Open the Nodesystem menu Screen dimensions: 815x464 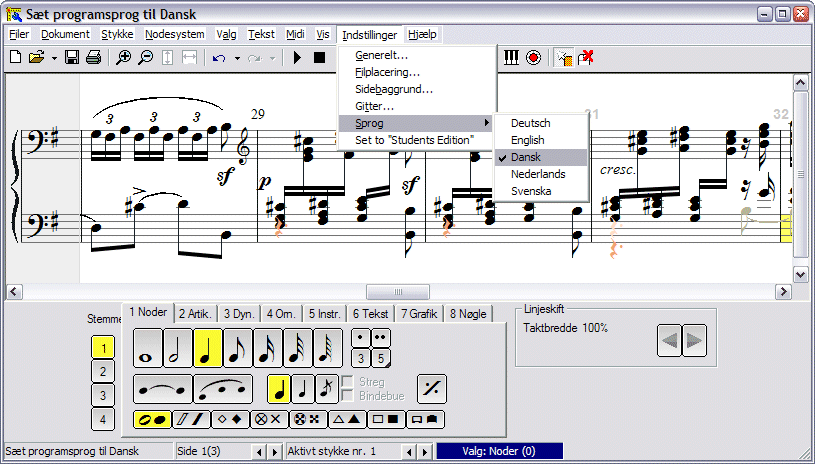pos(175,34)
